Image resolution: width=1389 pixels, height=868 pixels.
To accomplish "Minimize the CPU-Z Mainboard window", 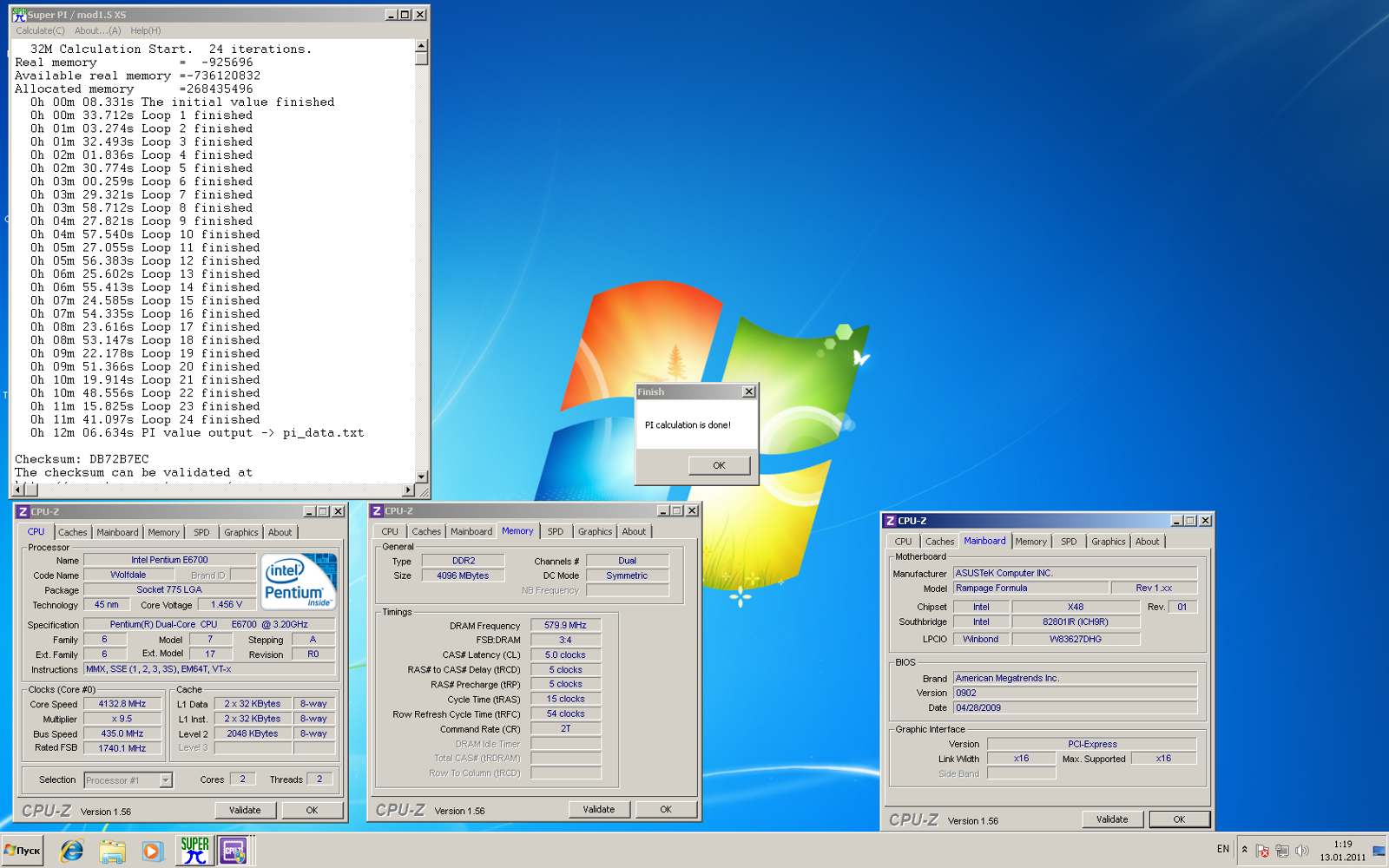I will pos(1177,521).
